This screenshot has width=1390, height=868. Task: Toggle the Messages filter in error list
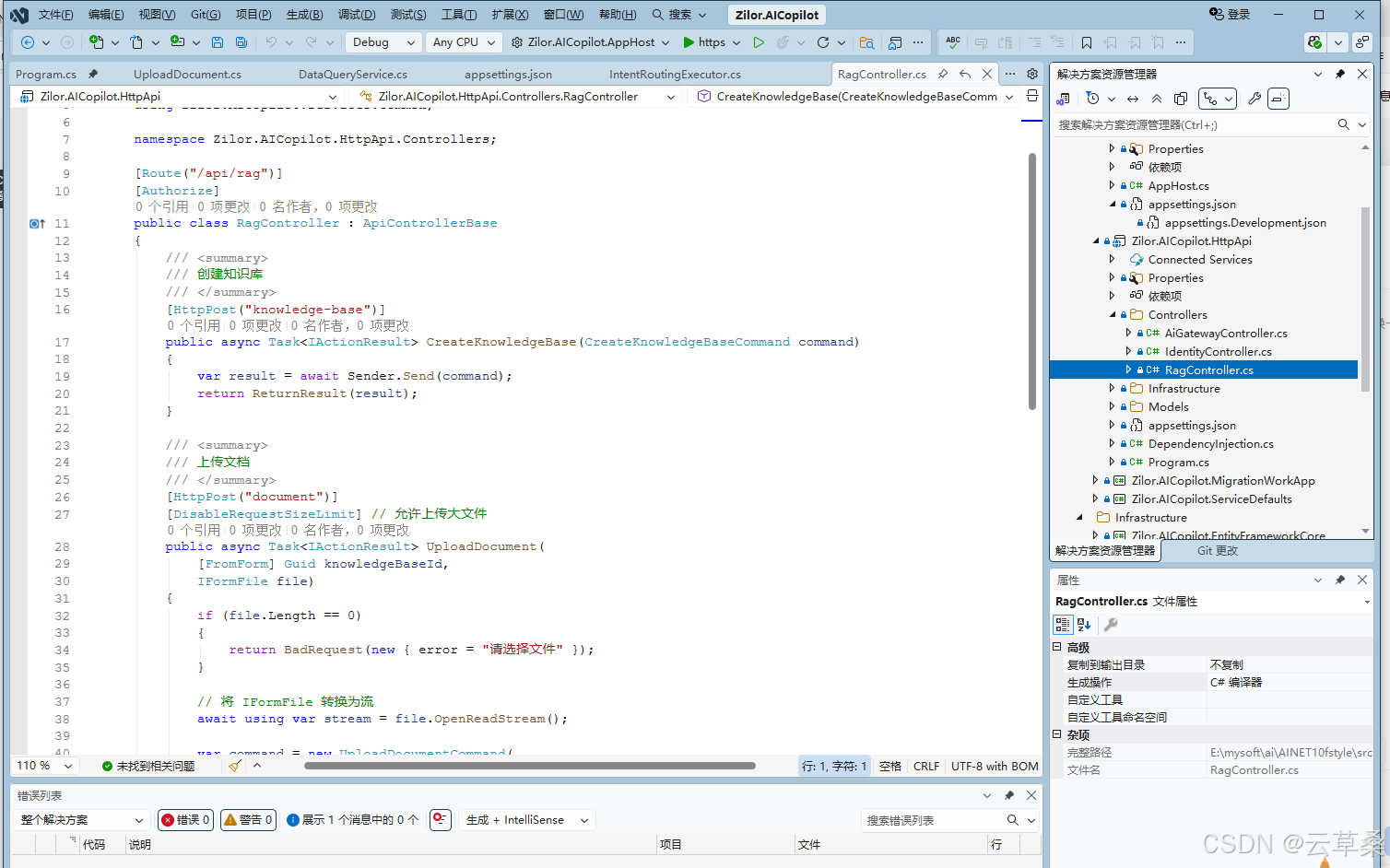pos(353,819)
